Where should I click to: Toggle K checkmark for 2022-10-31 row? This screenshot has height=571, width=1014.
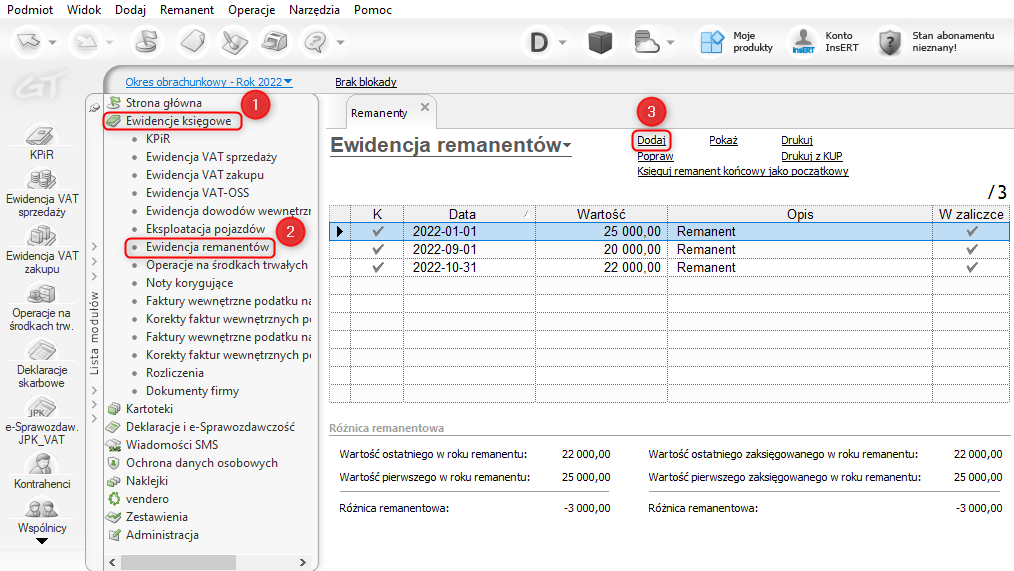(378, 267)
